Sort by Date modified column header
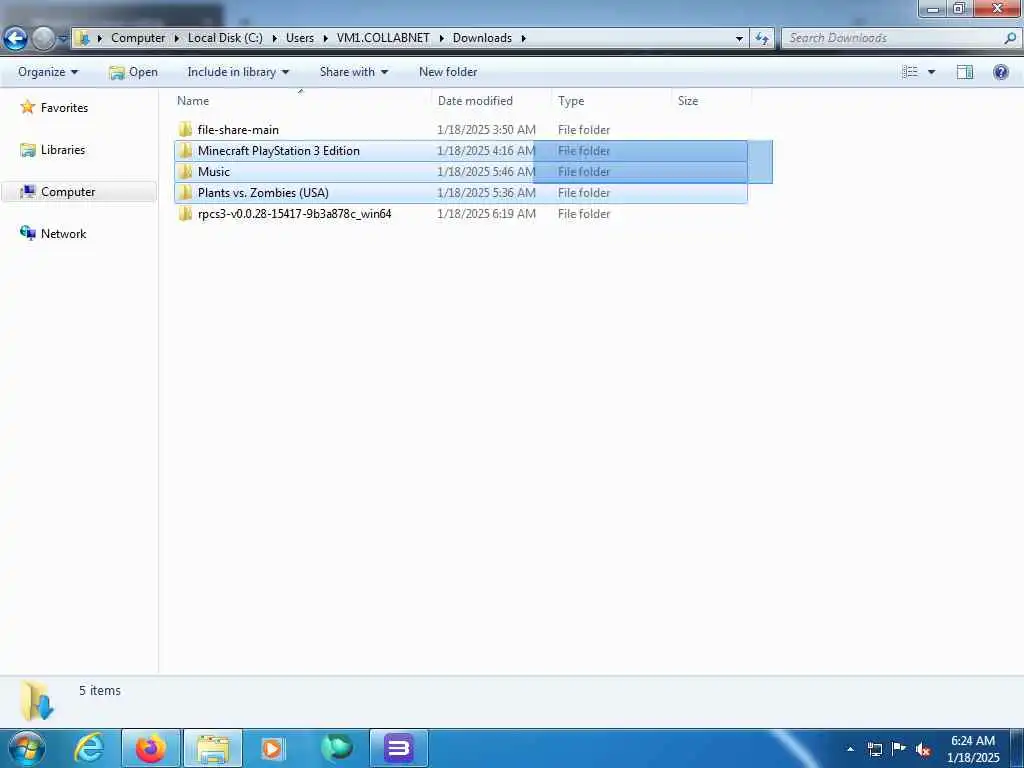1024x768 pixels. (x=475, y=101)
